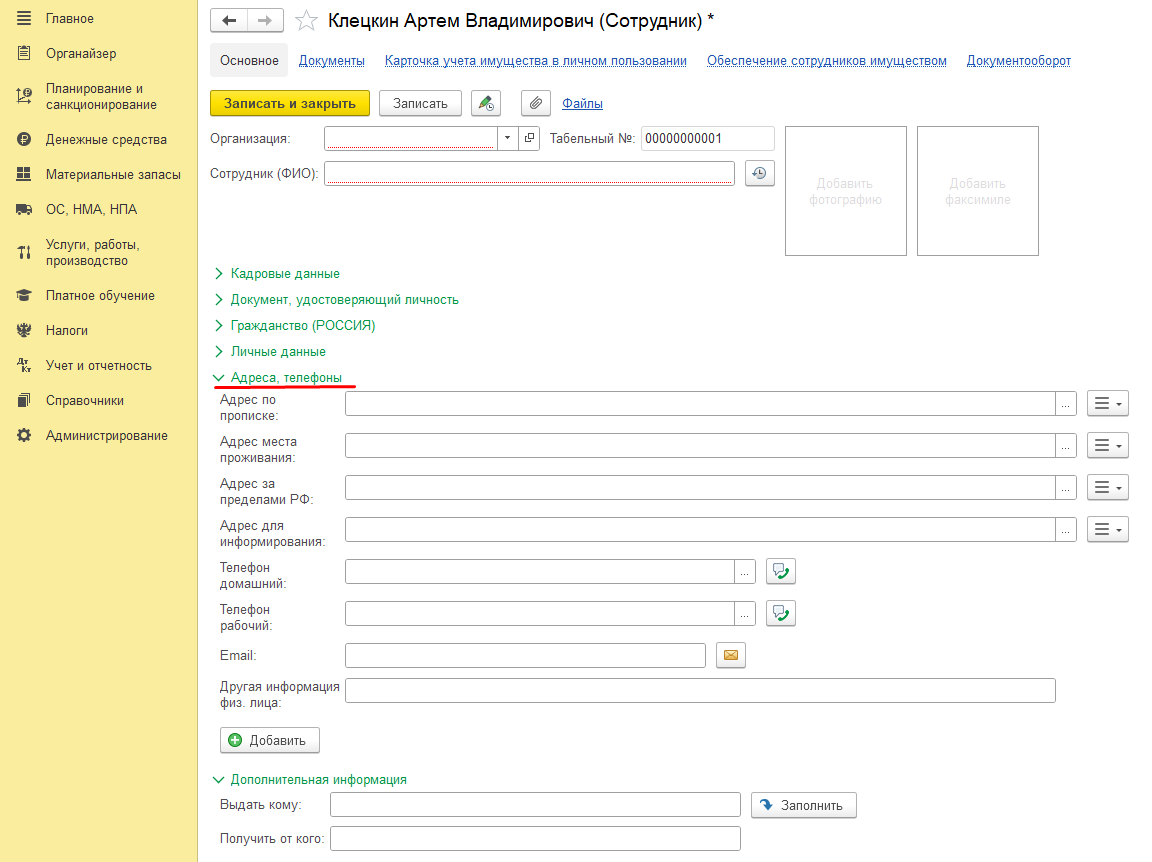Open Услуги, работы, производство icon
The height and width of the screenshot is (862, 1152).
tap(24, 253)
